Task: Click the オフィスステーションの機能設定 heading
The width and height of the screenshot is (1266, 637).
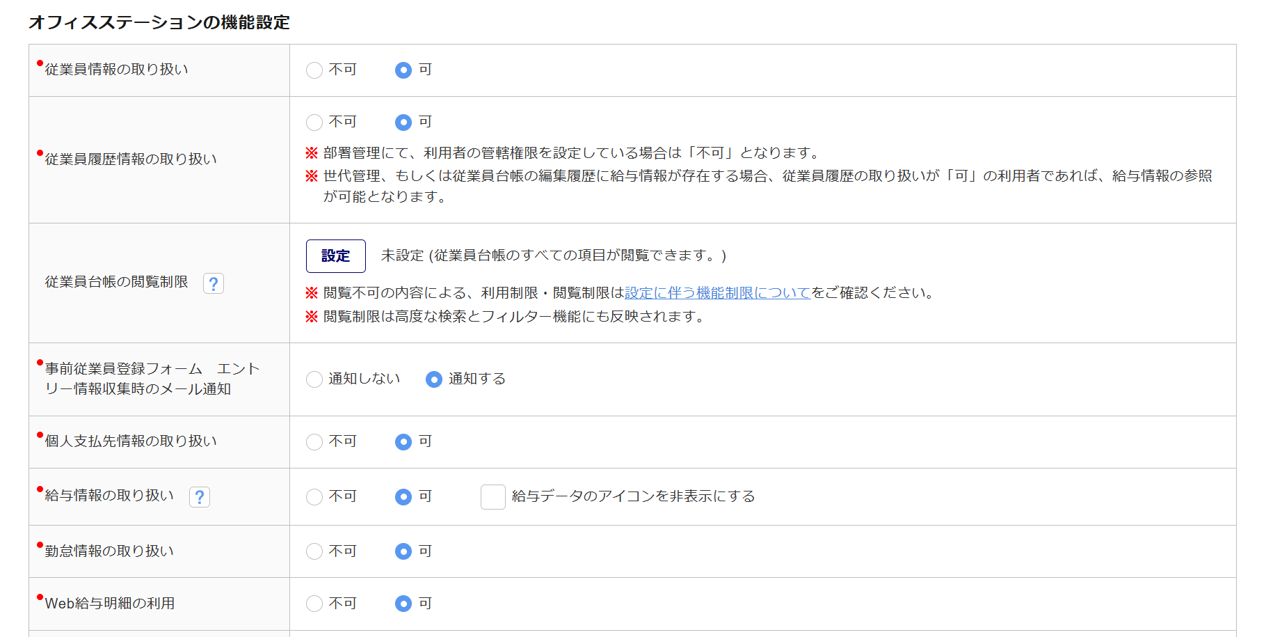Action: [x=159, y=21]
